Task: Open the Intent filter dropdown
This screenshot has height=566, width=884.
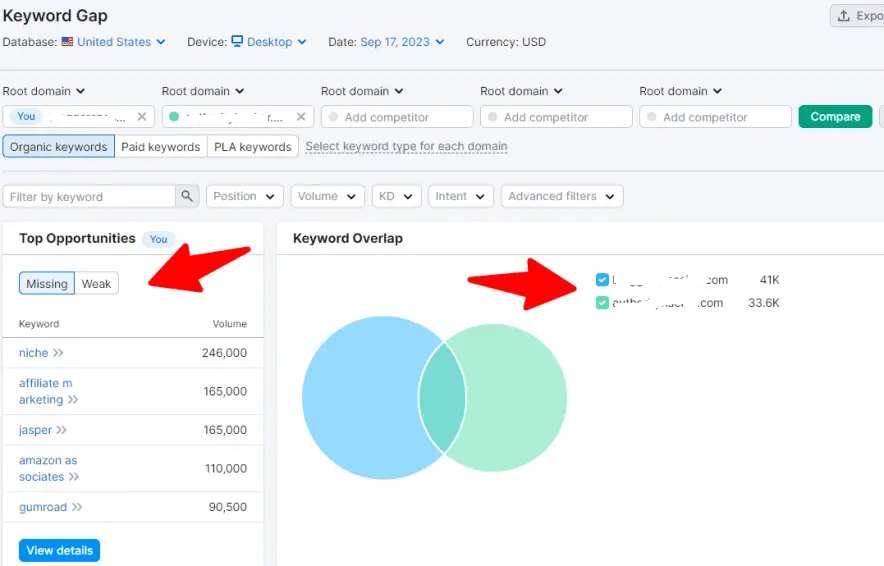Action: (461, 196)
